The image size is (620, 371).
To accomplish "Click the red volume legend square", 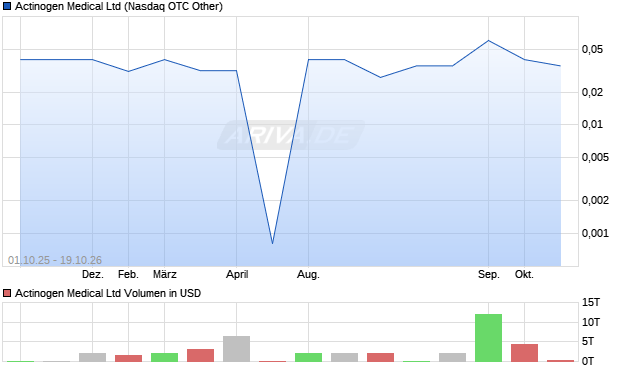I will pos(7,293).
